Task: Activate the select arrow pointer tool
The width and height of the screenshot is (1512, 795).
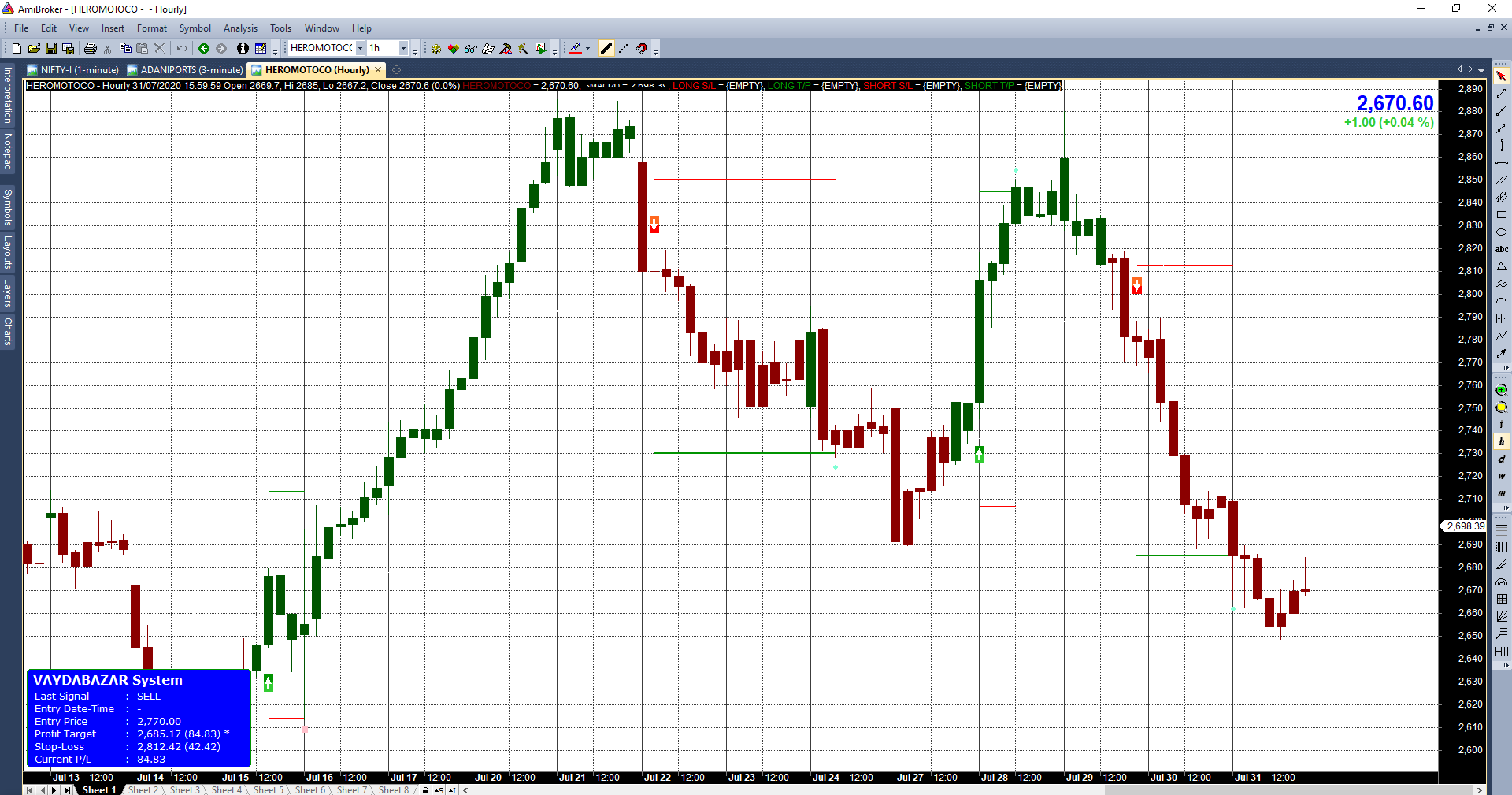Action: (x=1502, y=76)
